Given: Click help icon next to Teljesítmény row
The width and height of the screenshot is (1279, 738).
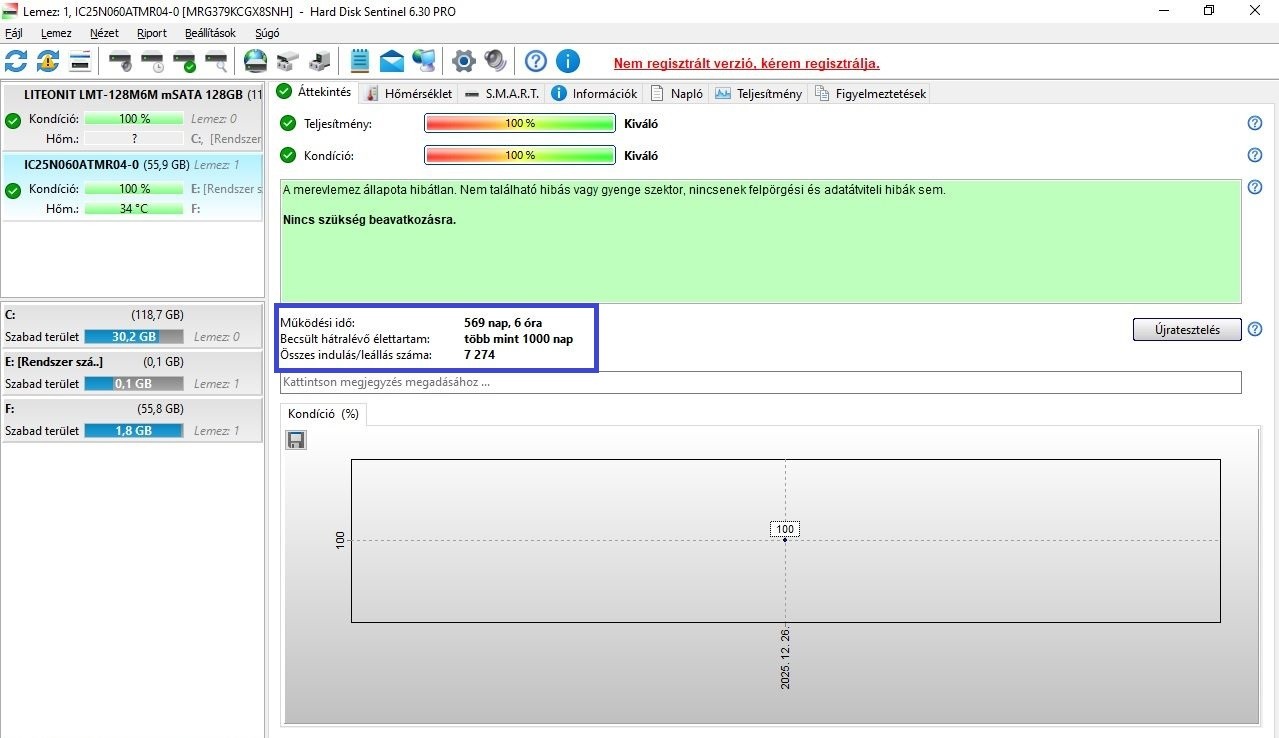Looking at the screenshot, I should tap(1255, 123).
